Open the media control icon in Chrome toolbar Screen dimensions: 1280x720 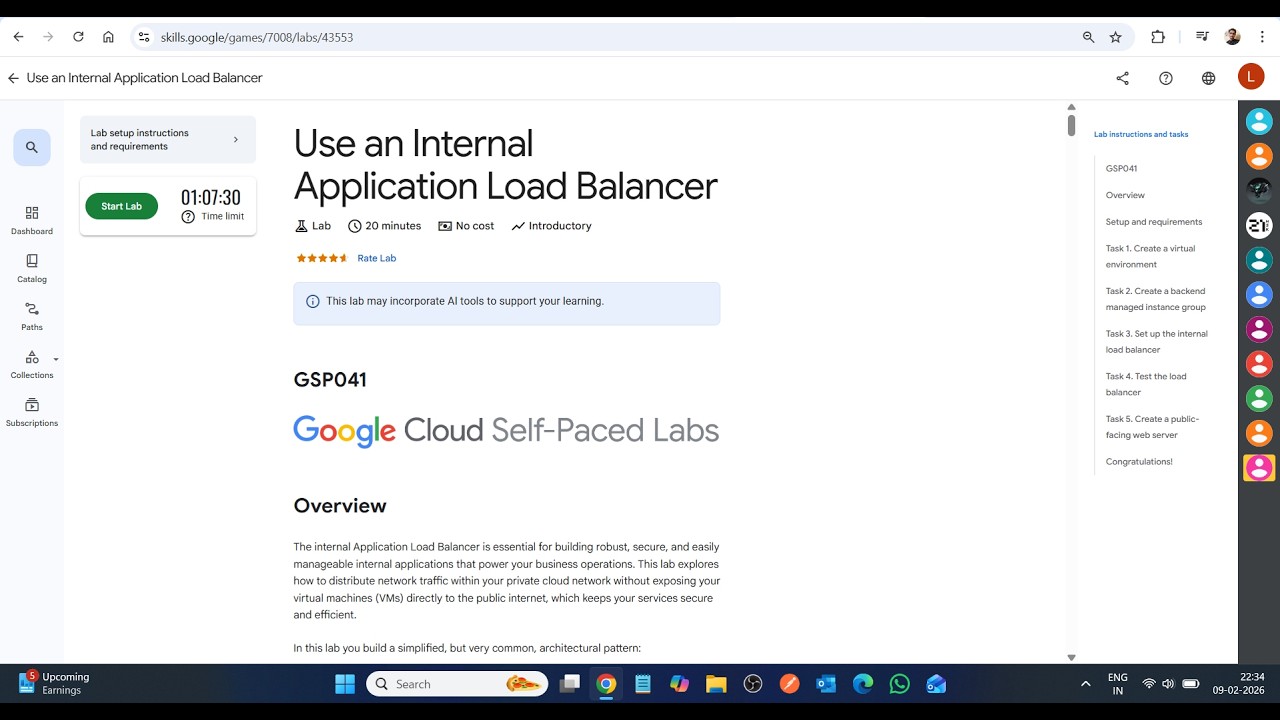[x=1201, y=37]
